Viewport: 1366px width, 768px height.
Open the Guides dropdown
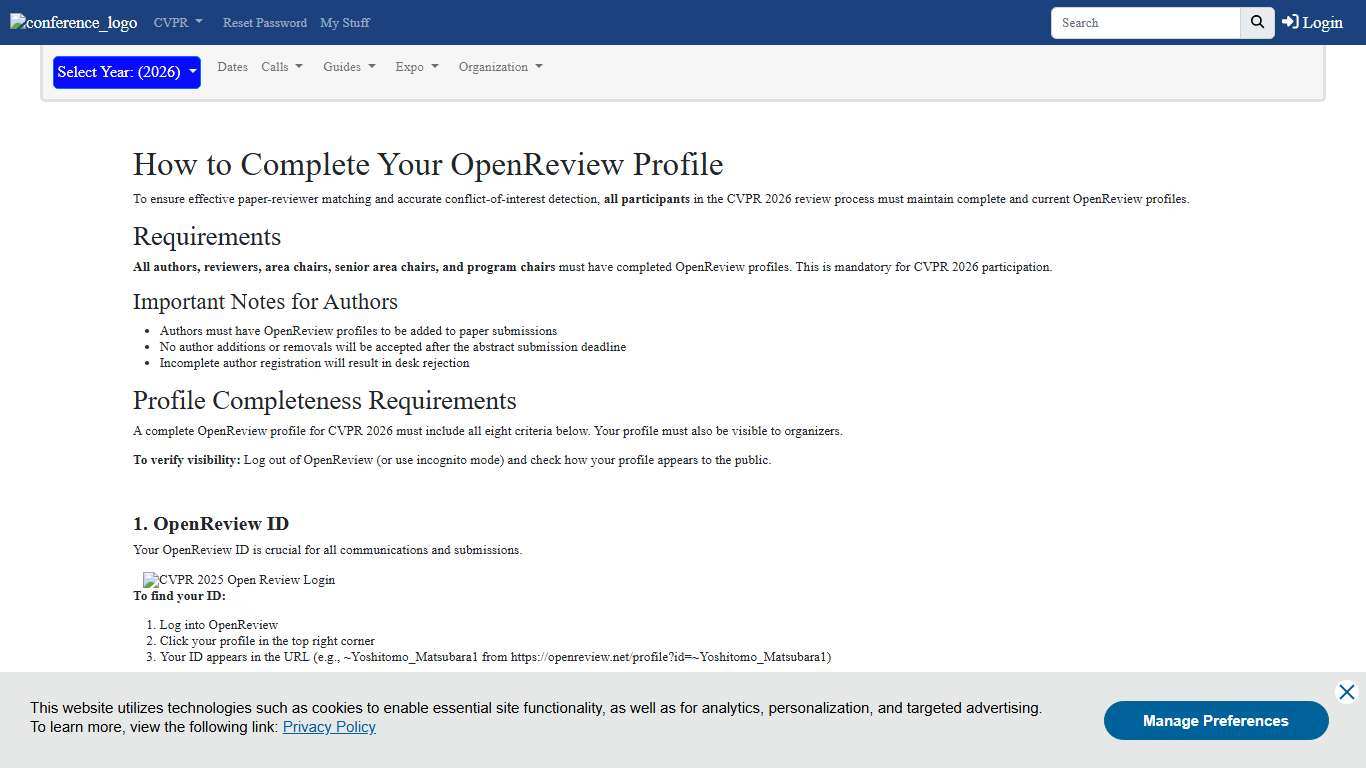point(348,67)
